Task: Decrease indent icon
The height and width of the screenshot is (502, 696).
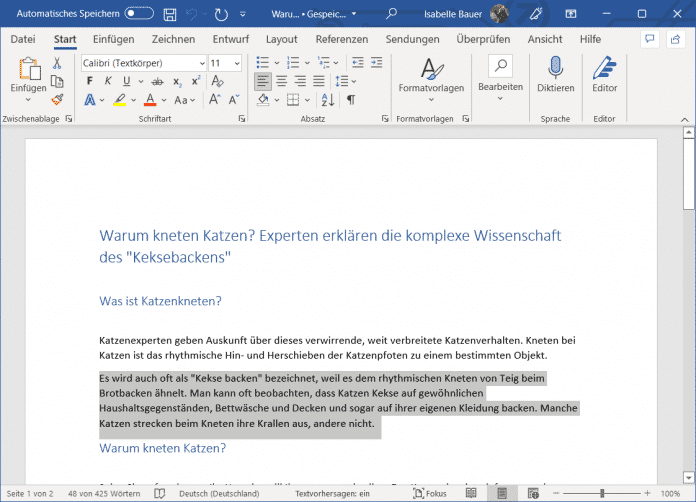Action: pos(358,63)
